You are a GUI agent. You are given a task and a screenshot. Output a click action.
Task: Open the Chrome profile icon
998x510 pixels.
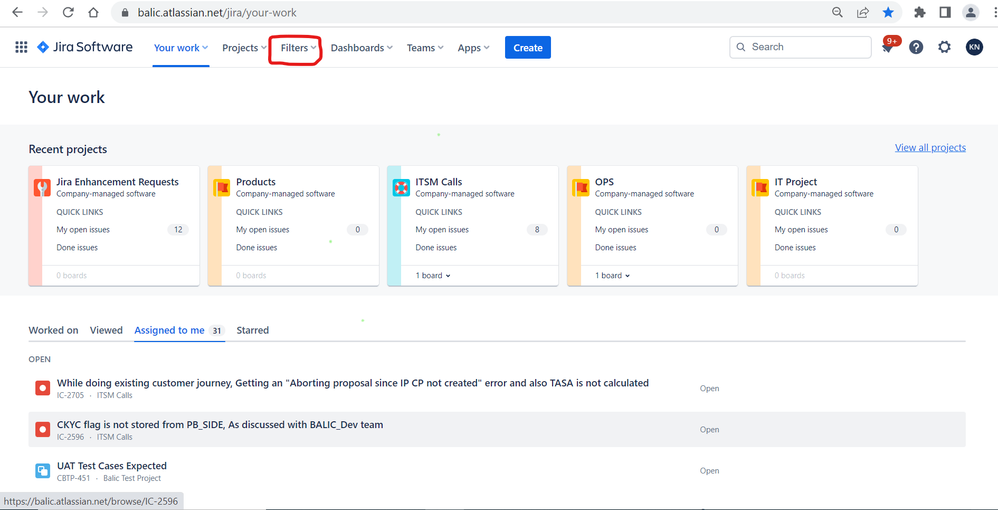(x=970, y=12)
